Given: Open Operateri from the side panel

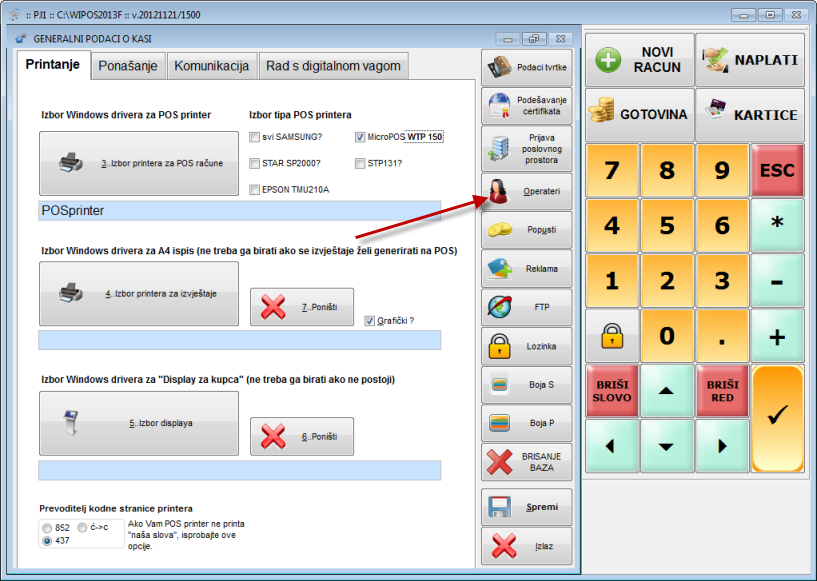Looking at the screenshot, I should [527, 191].
